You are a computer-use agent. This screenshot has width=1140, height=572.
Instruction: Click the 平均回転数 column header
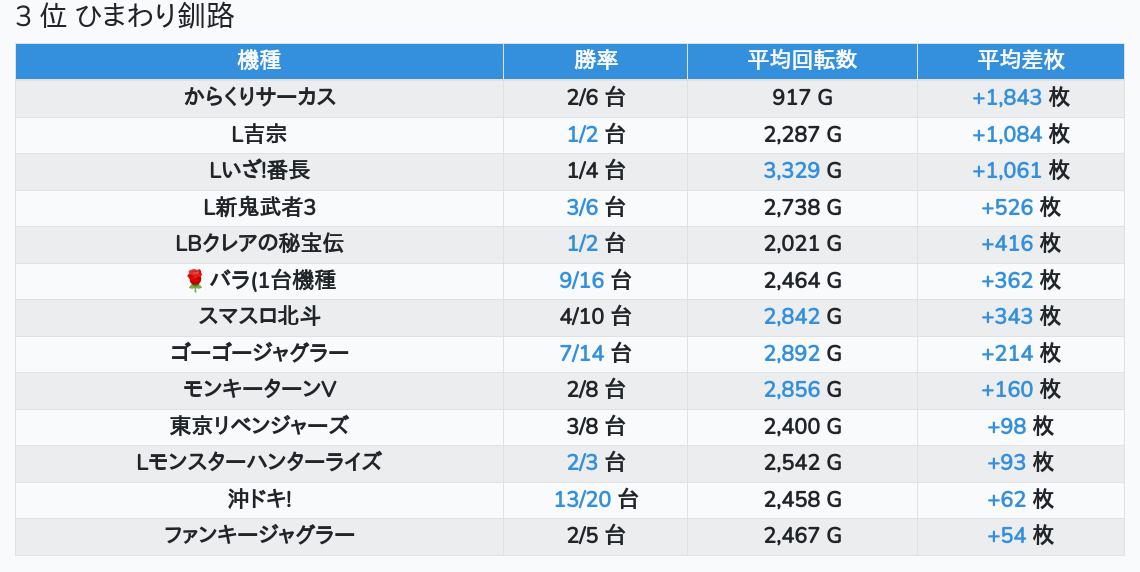point(802,60)
